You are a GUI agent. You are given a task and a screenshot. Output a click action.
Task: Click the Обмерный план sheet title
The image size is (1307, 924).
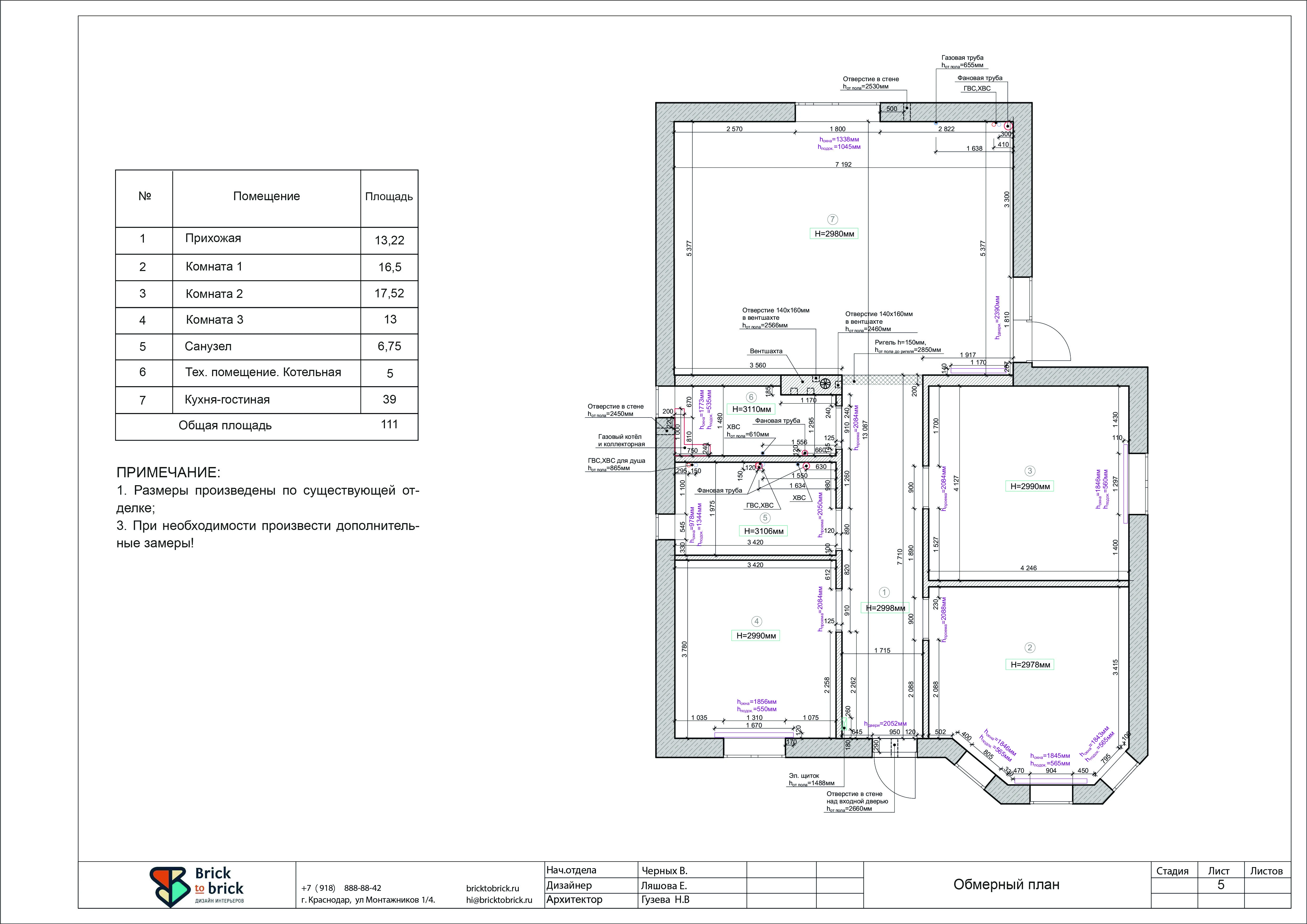[1006, 885]
